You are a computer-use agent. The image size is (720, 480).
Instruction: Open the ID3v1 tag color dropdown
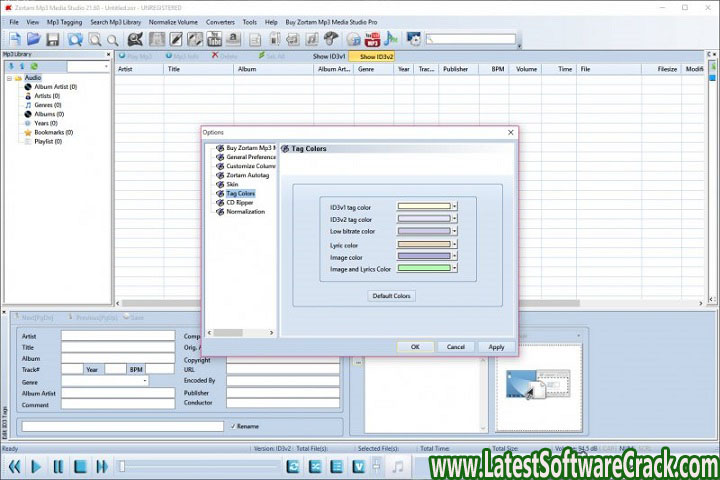(x=454, y=207)
